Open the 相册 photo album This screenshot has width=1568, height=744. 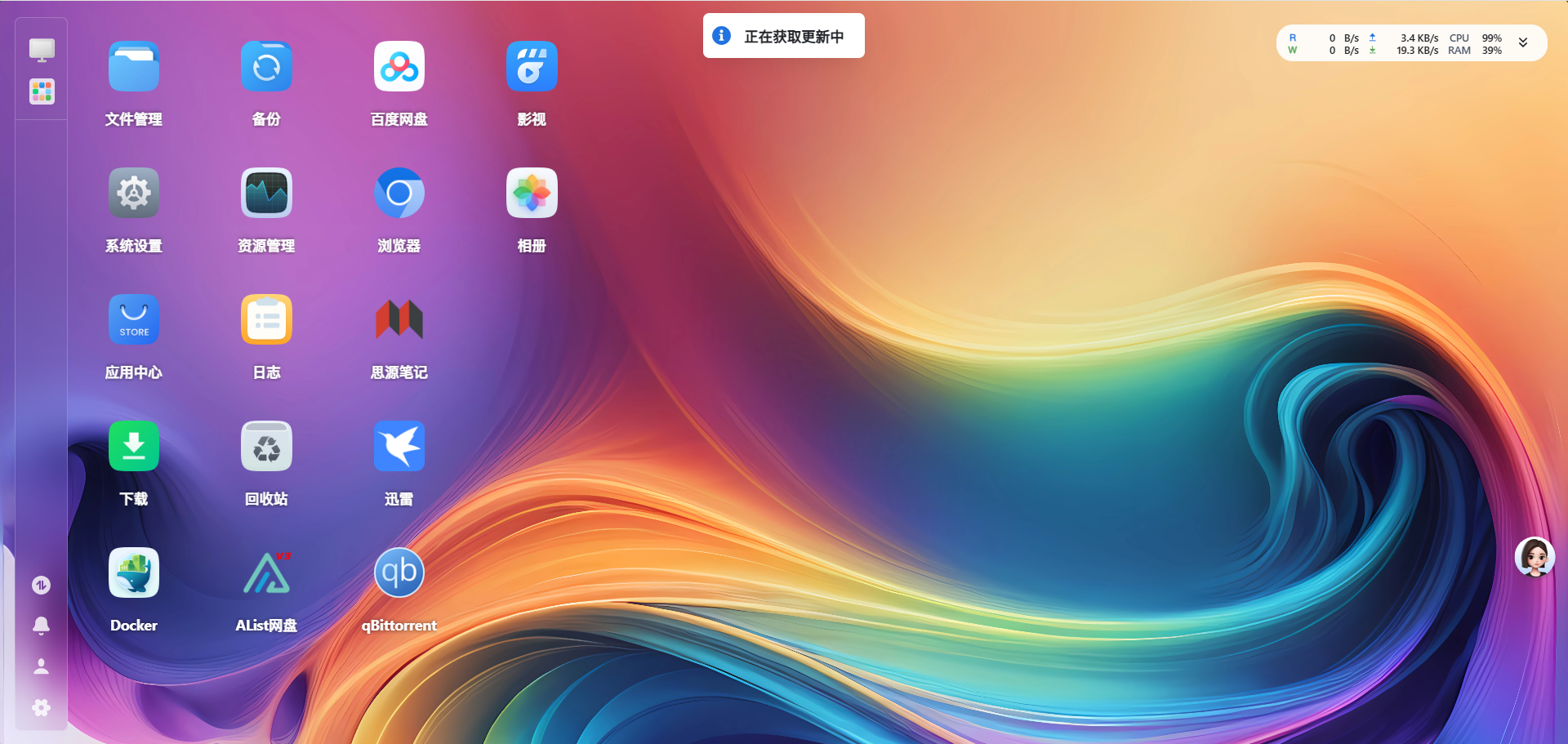point(532,193)
